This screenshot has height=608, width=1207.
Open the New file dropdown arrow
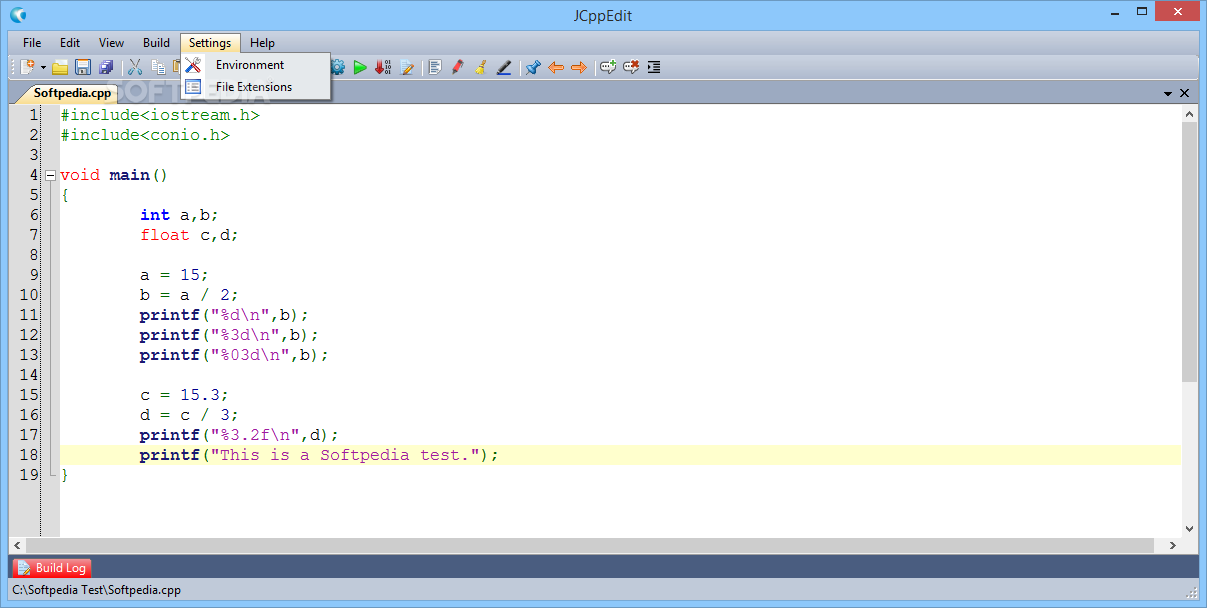43,67
